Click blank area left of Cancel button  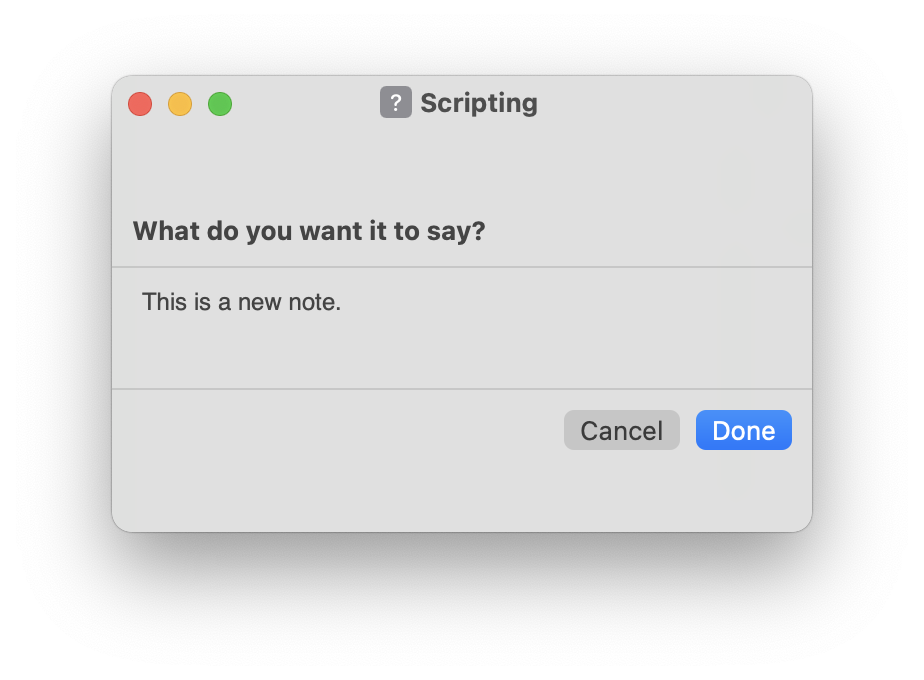click(336, 430)
